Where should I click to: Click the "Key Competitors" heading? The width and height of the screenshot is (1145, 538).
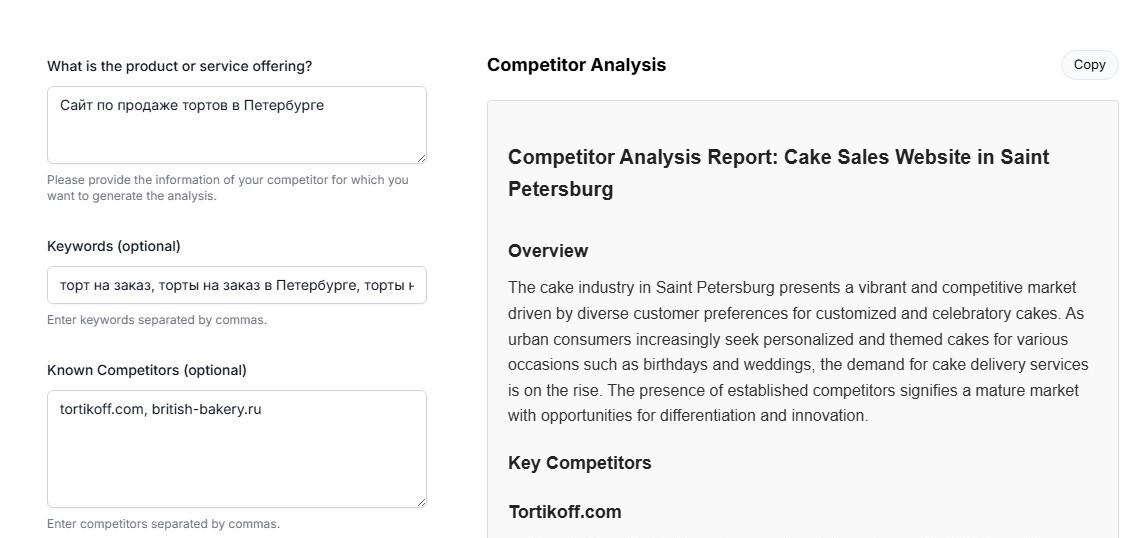pyautogui.click(x=579, y=463)
